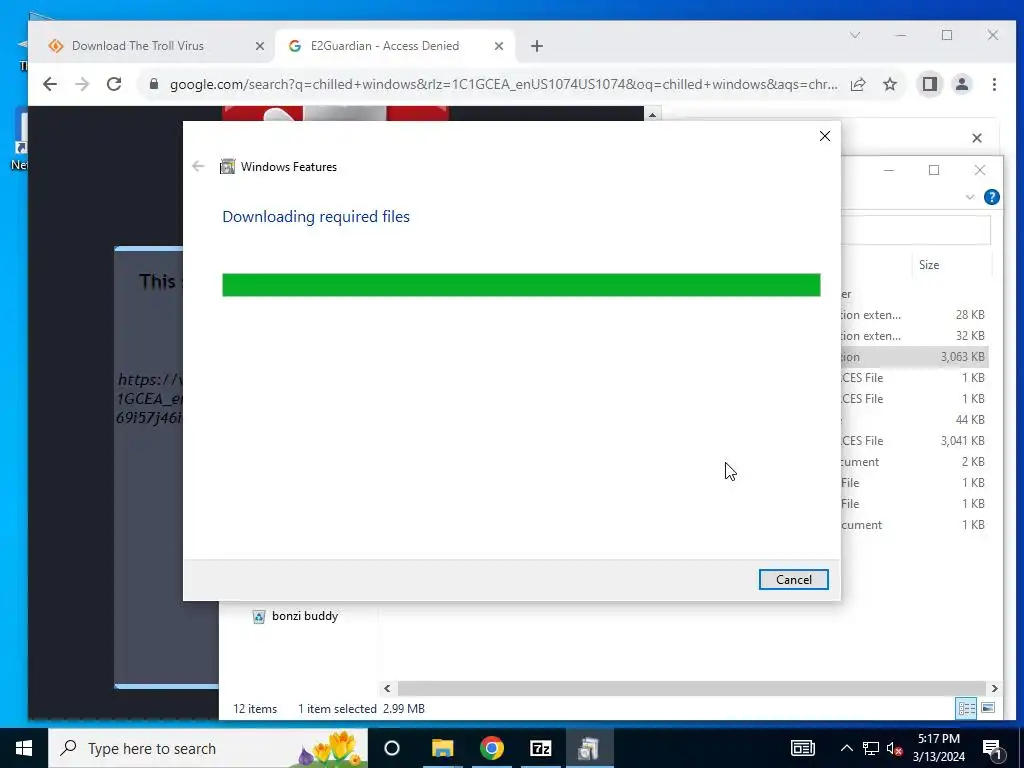Go back in Chrome
Image resolution: width=1024 pixels, height=768 pixels.
click(50, 84)
